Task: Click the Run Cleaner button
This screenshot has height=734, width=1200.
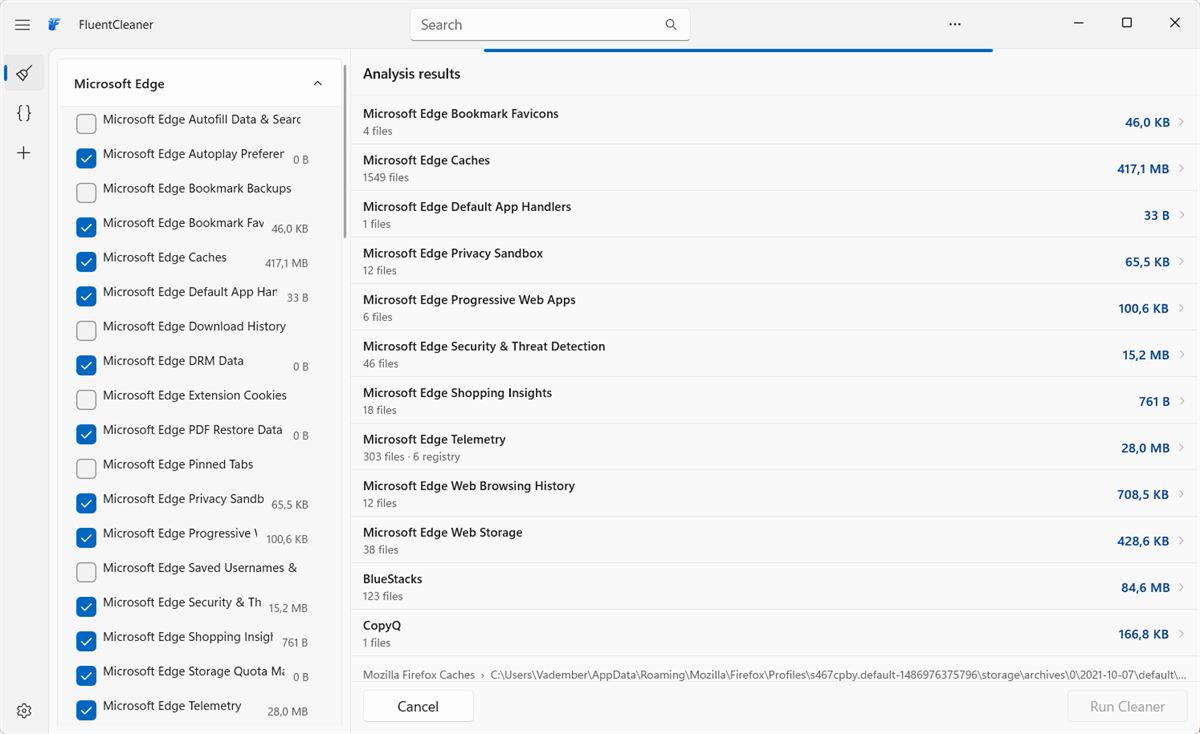Action: point(1127,706)
